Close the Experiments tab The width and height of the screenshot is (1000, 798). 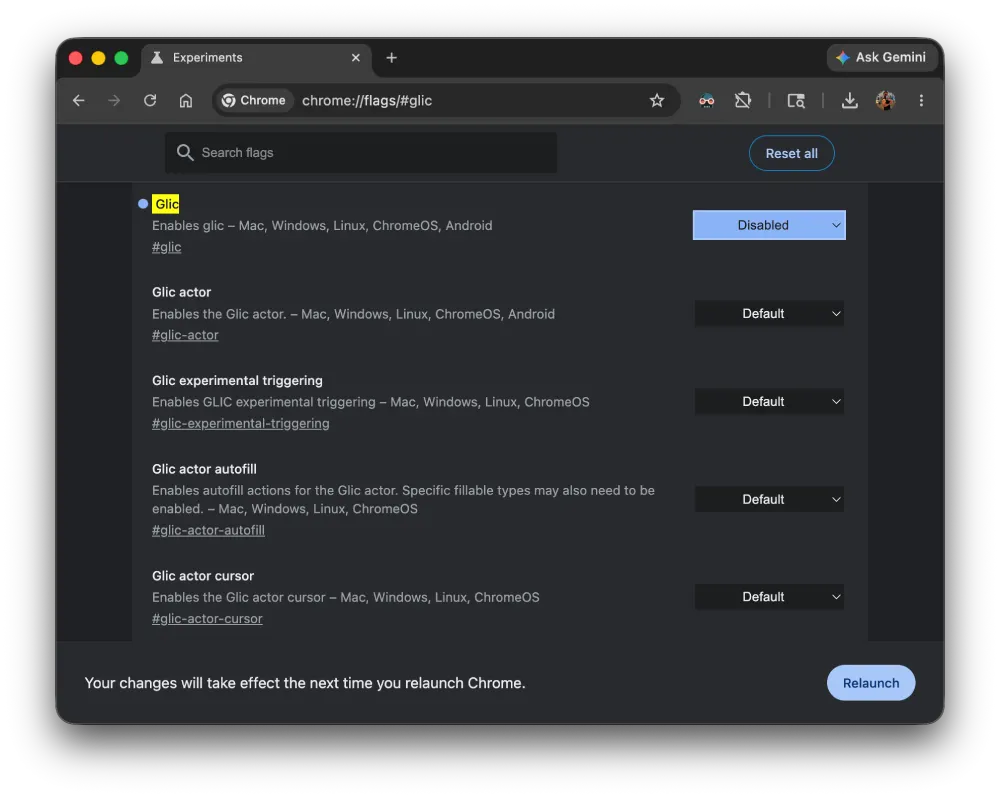[x=356, y=58]
